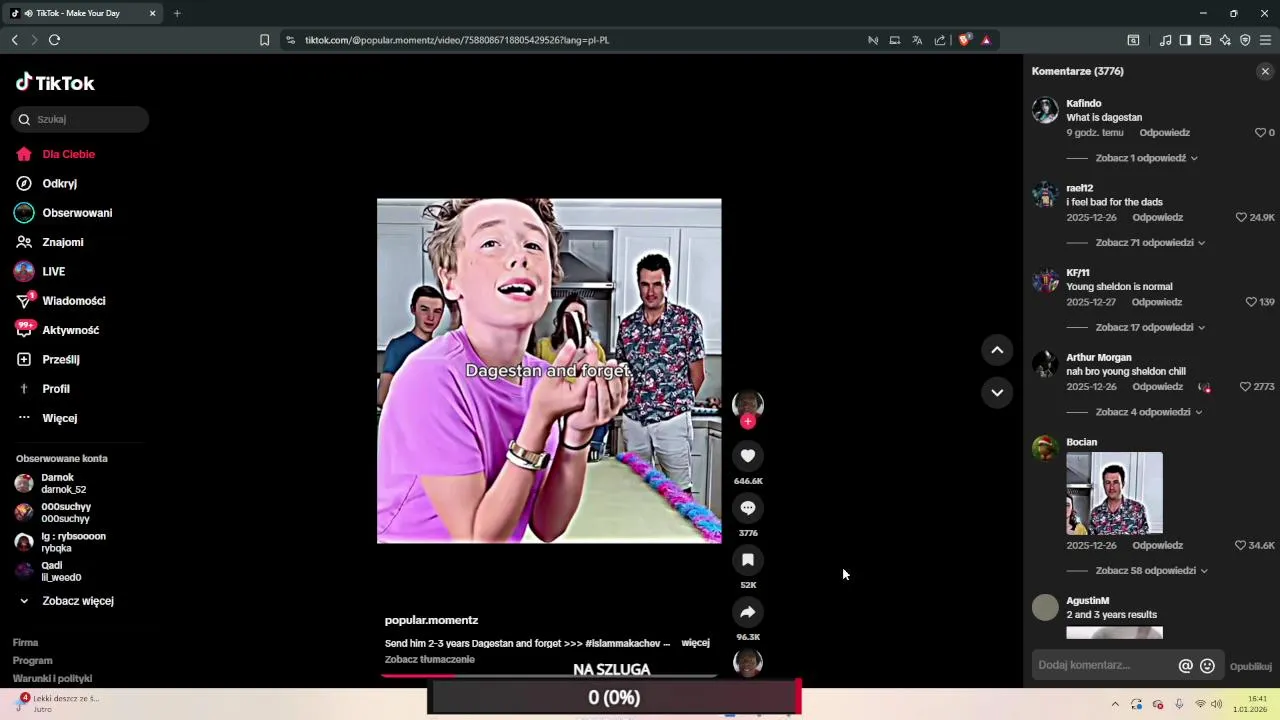Go to the previous video with up arrow
This screenshot has width=1280, height=720.
[997, 350]
